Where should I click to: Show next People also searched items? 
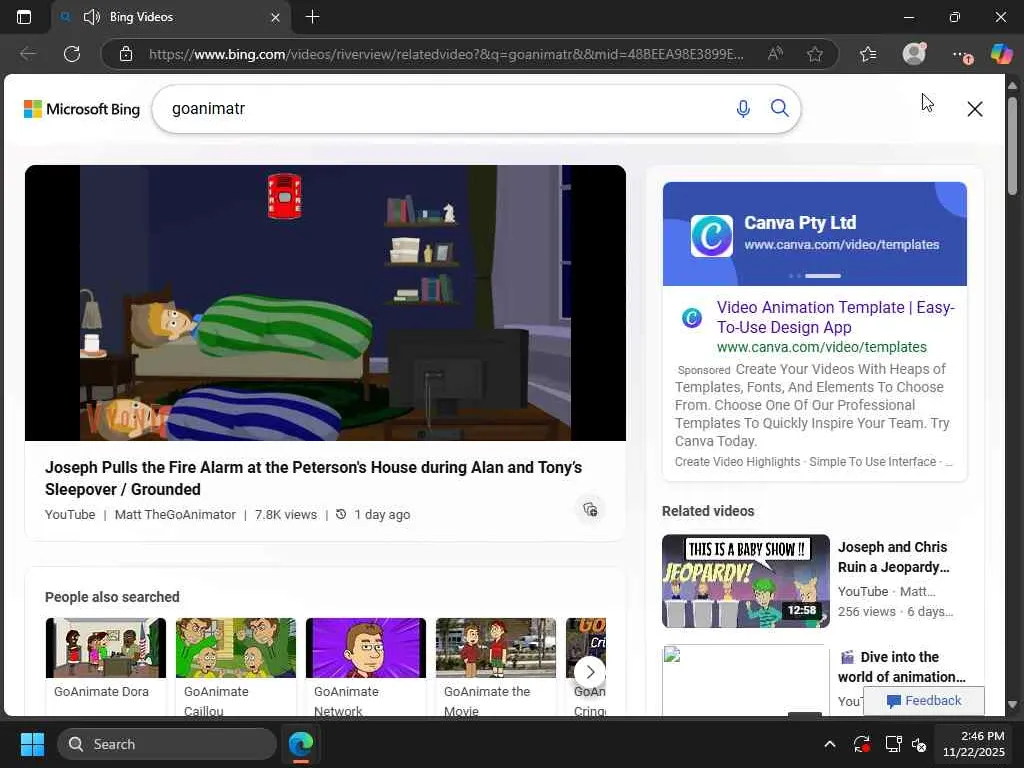click(590, 671)
